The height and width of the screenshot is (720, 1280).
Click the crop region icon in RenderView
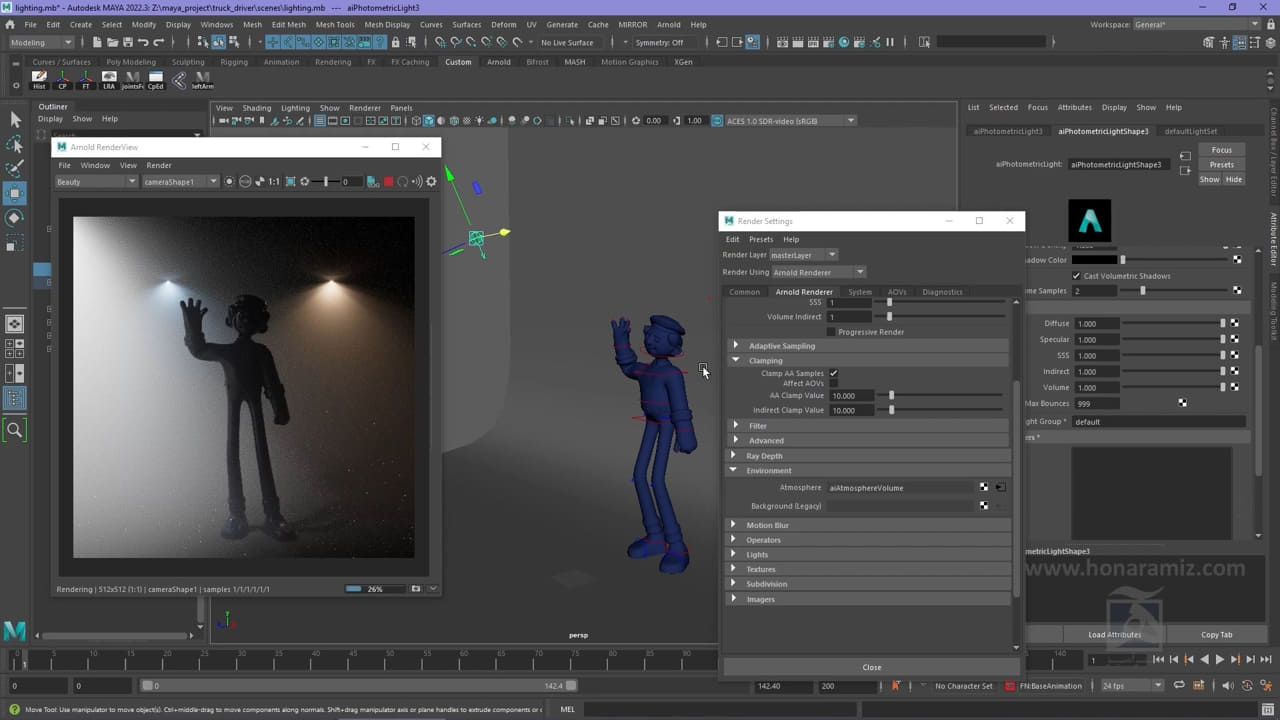pos(290,182)
